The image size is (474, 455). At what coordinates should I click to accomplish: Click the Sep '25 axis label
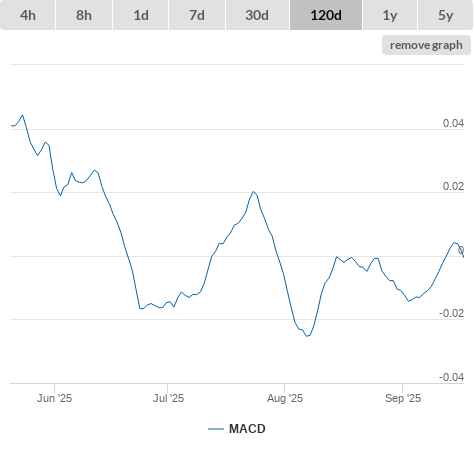pyautogui.click(x=403, y=398)
